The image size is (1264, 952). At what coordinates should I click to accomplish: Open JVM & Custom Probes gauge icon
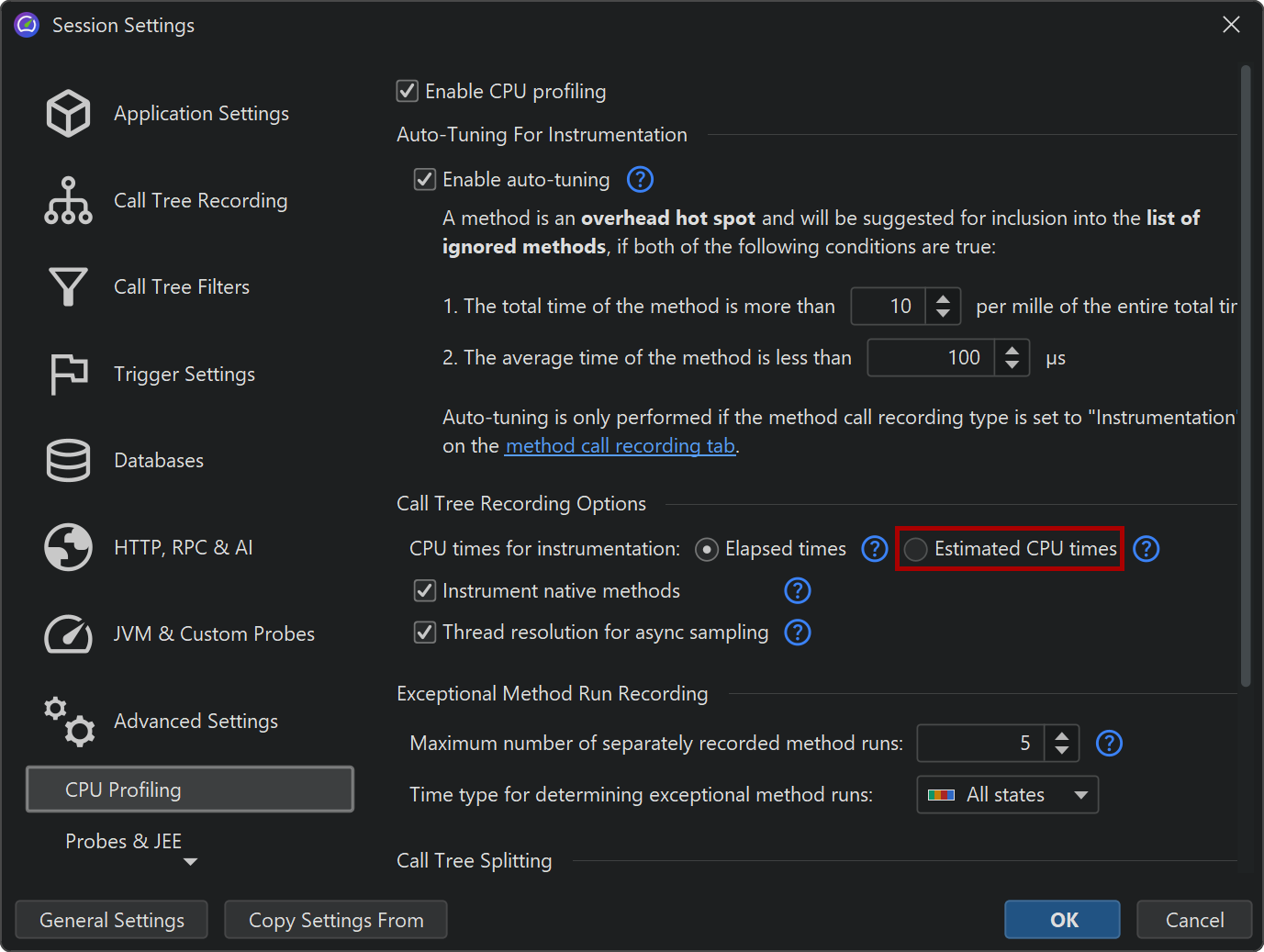coord(69,634)
